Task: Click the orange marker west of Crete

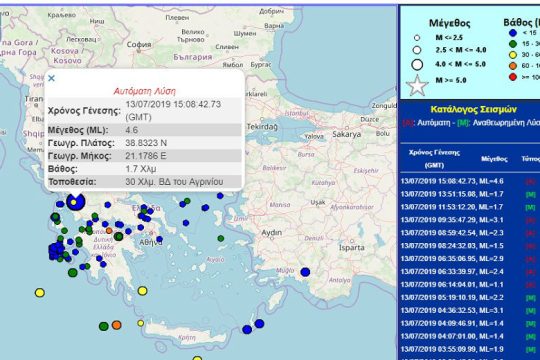Action: [x=116, y=325]
